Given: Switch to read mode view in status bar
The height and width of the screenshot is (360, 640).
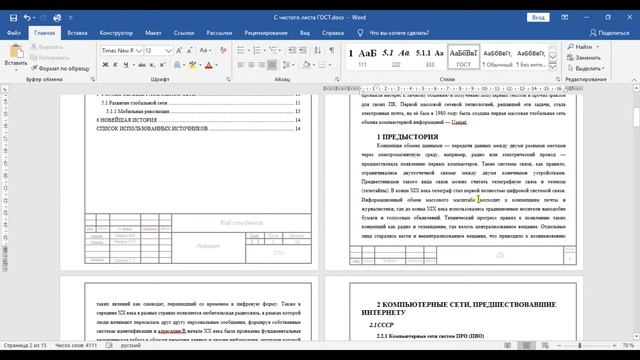Looking at the screenshot, I should tap(507, 345).
